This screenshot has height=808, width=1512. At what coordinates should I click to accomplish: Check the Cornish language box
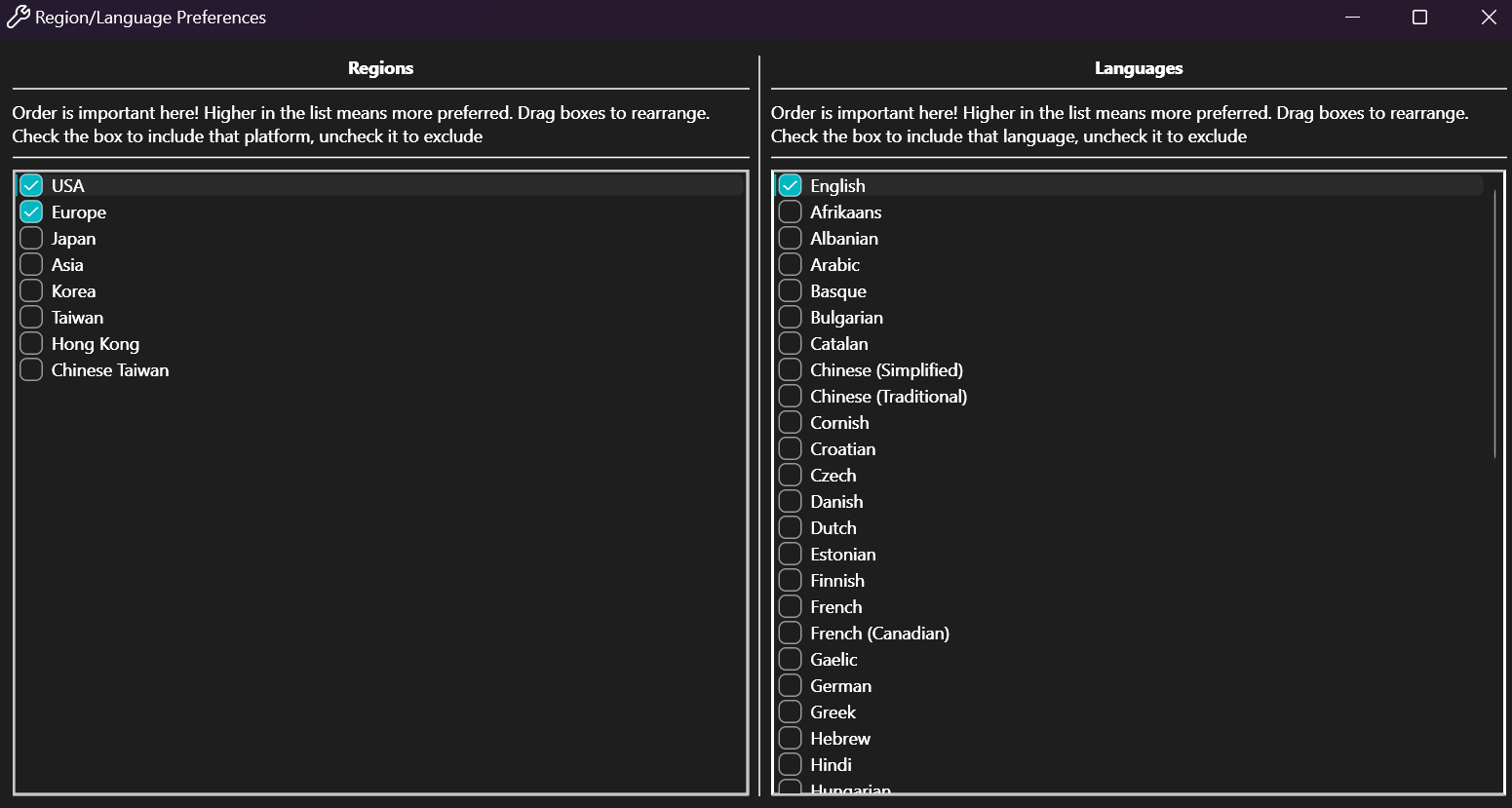coord(790,422)
